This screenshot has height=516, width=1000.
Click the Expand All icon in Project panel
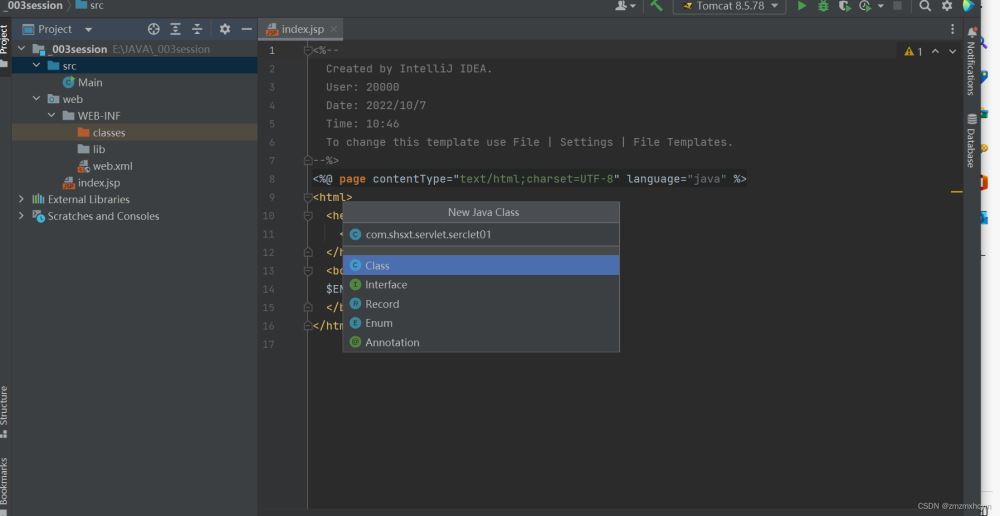point(175,29)
